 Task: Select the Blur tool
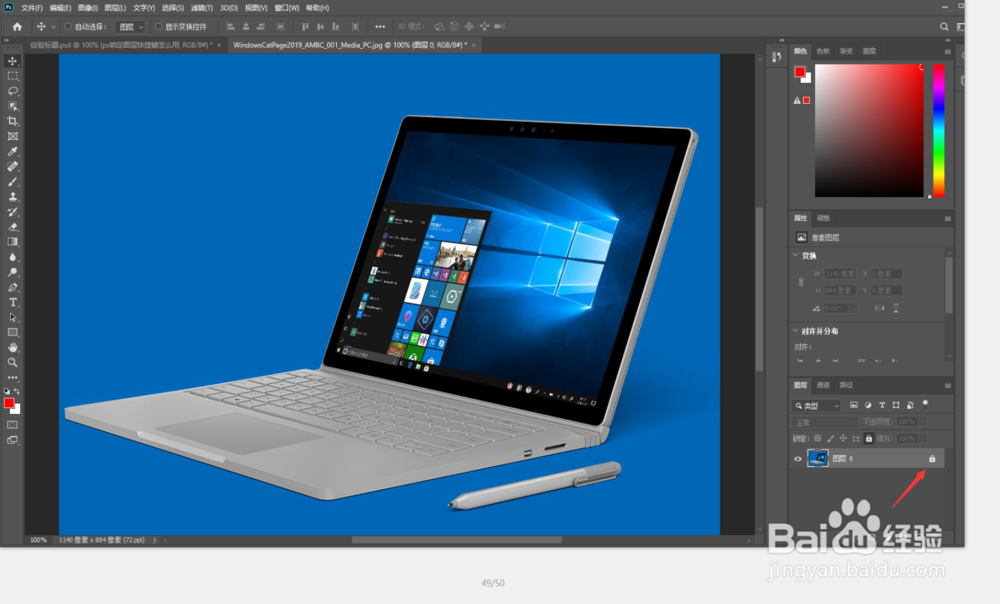coord(12,257)
